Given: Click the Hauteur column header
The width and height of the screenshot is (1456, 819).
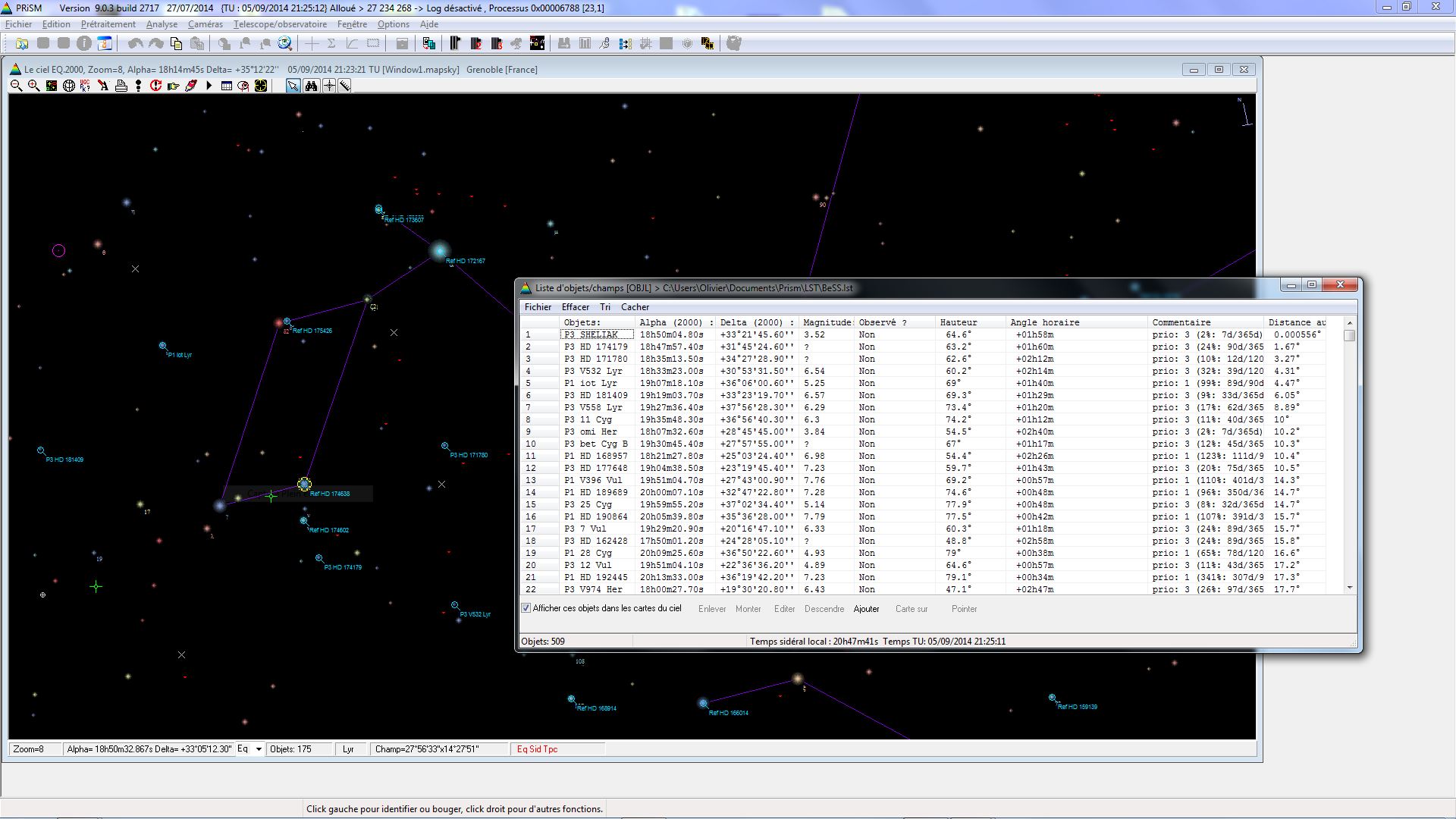Looking at the screenshot, I should pyautogui.click(x=959, y=322).
